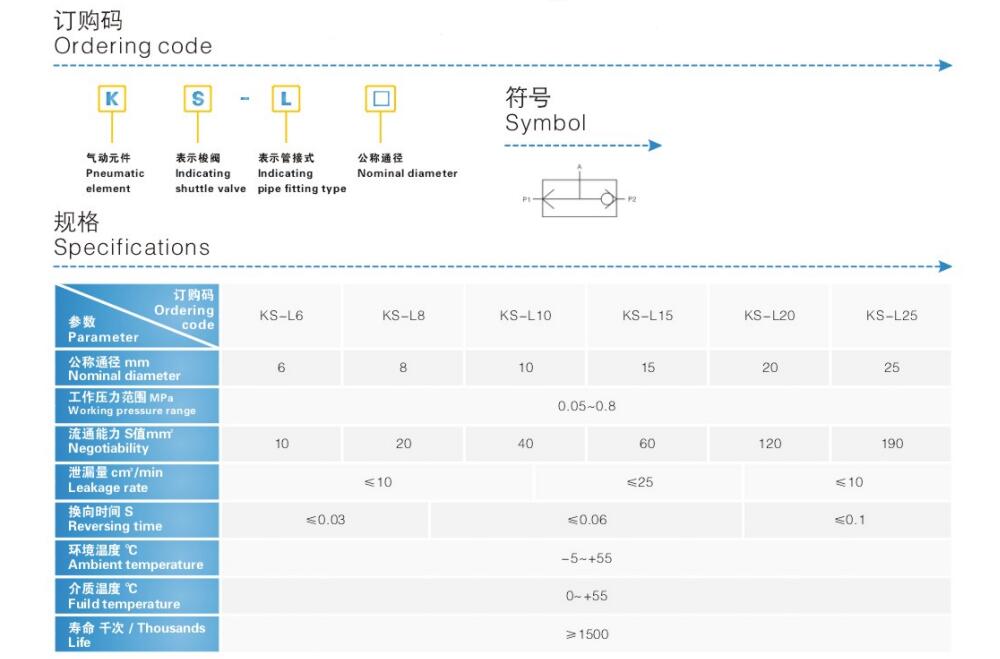
Task: Click the yellow K code box
Action: coord(111,99)
